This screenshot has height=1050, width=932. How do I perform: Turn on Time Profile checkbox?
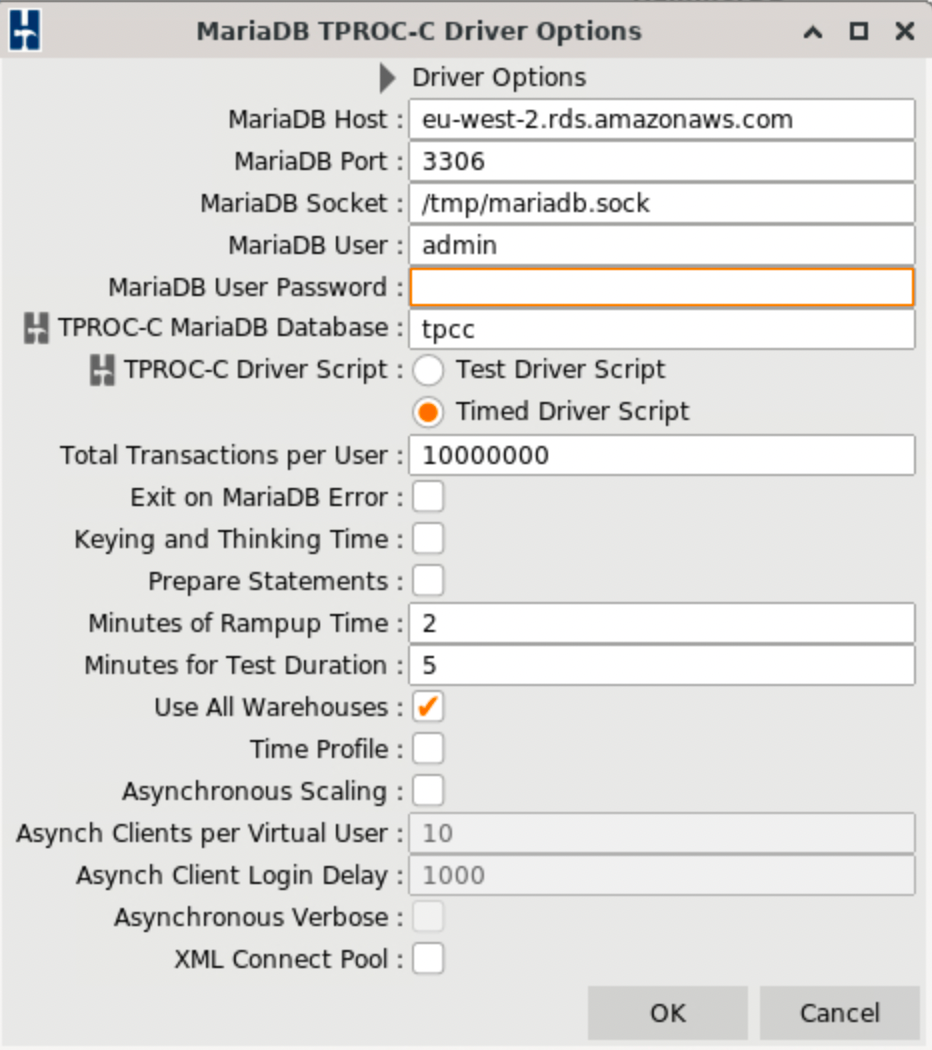pyautogui.click(x=428, y=749)
